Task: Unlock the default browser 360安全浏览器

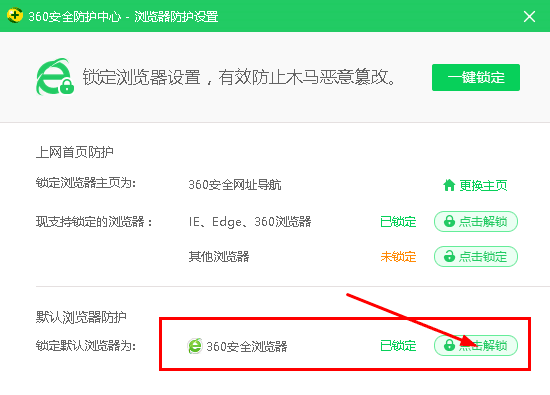Action: click(476, 346)
